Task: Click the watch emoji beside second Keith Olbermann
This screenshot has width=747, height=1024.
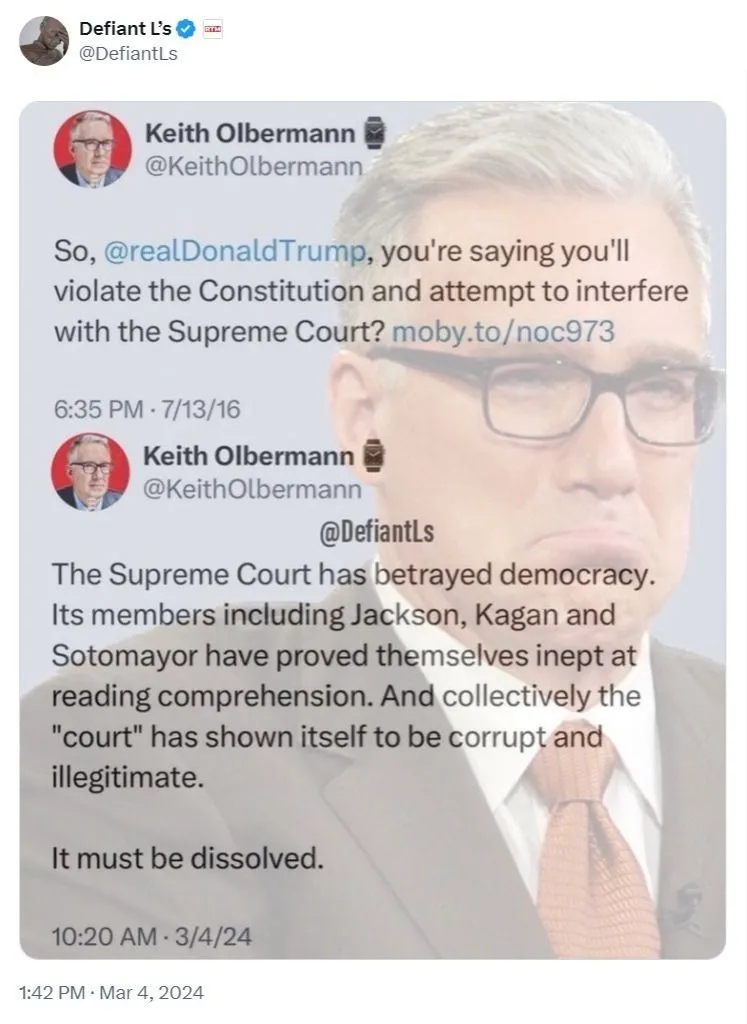Action: tap(372, 456)
